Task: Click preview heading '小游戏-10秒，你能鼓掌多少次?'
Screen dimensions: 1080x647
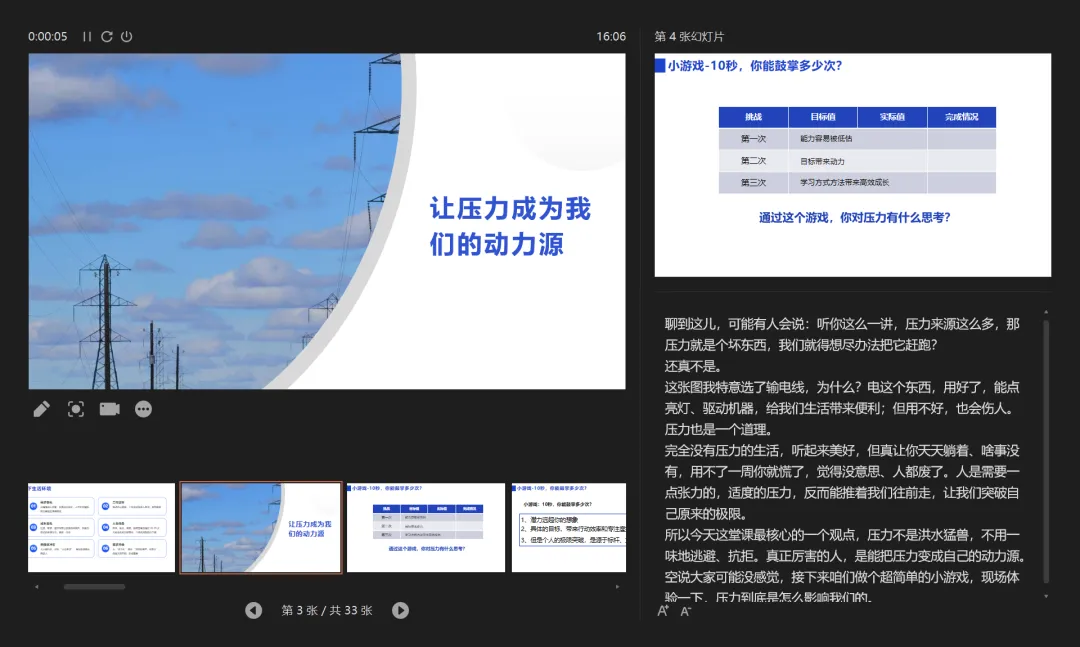Action: coord(755,66)
